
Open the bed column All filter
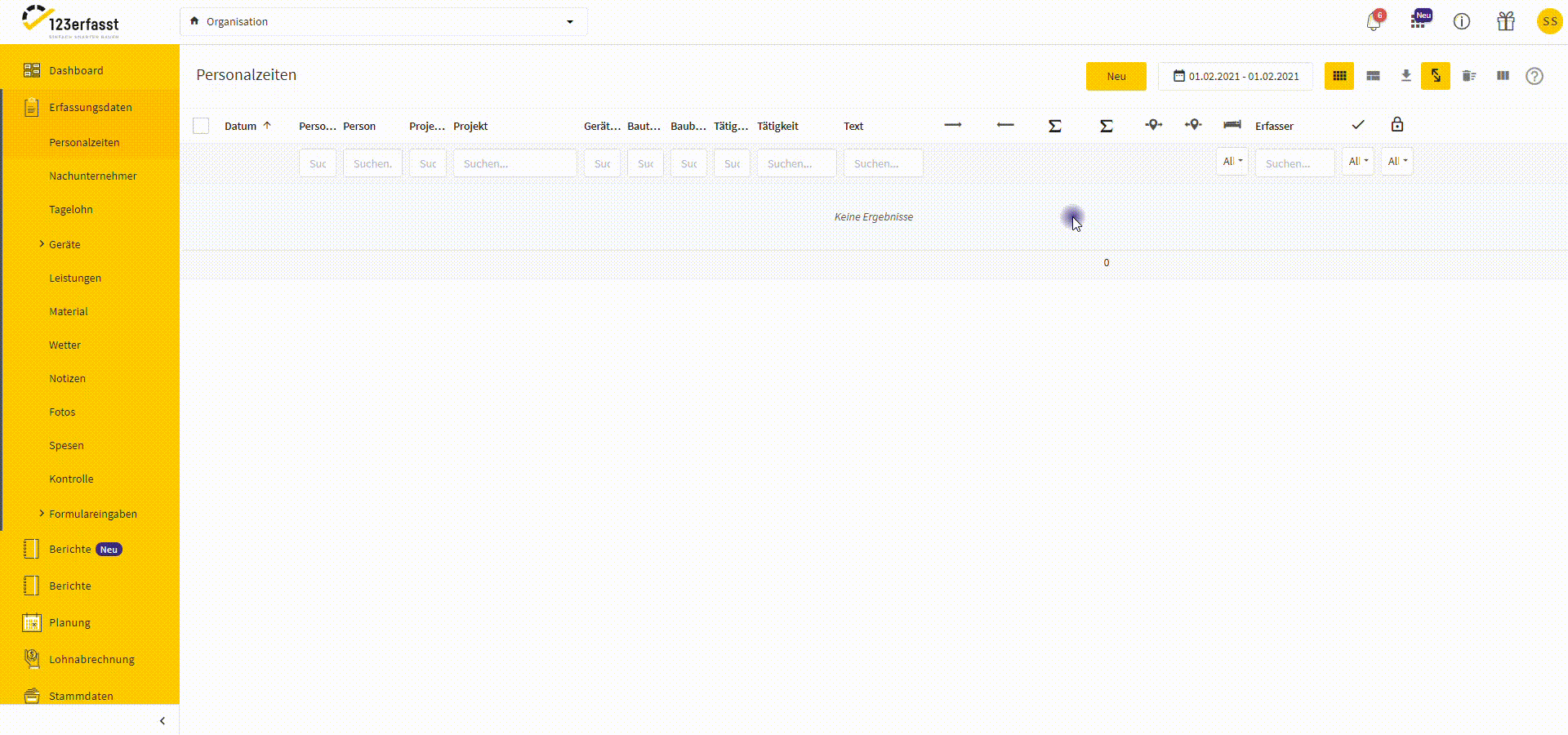(1232, 162)
